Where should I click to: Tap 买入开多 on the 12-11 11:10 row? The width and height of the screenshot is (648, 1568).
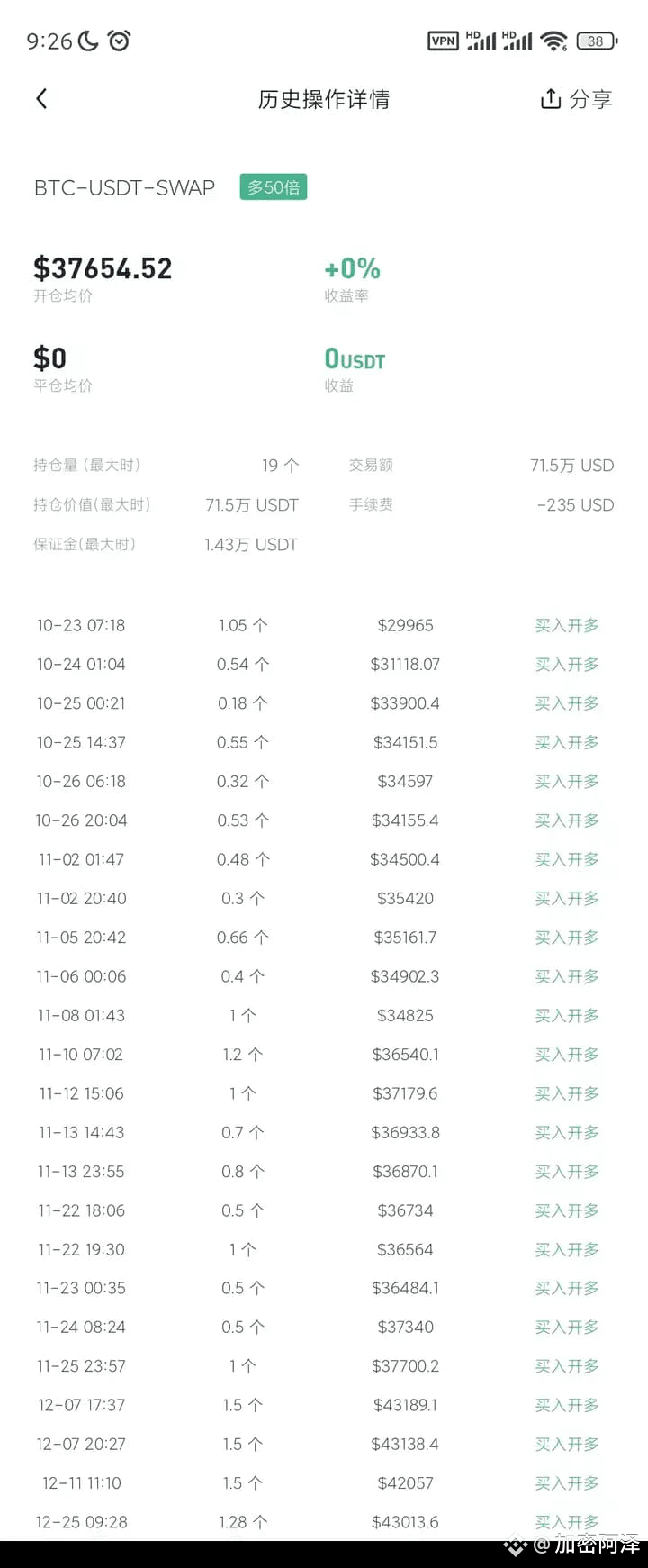(566, 1483)
